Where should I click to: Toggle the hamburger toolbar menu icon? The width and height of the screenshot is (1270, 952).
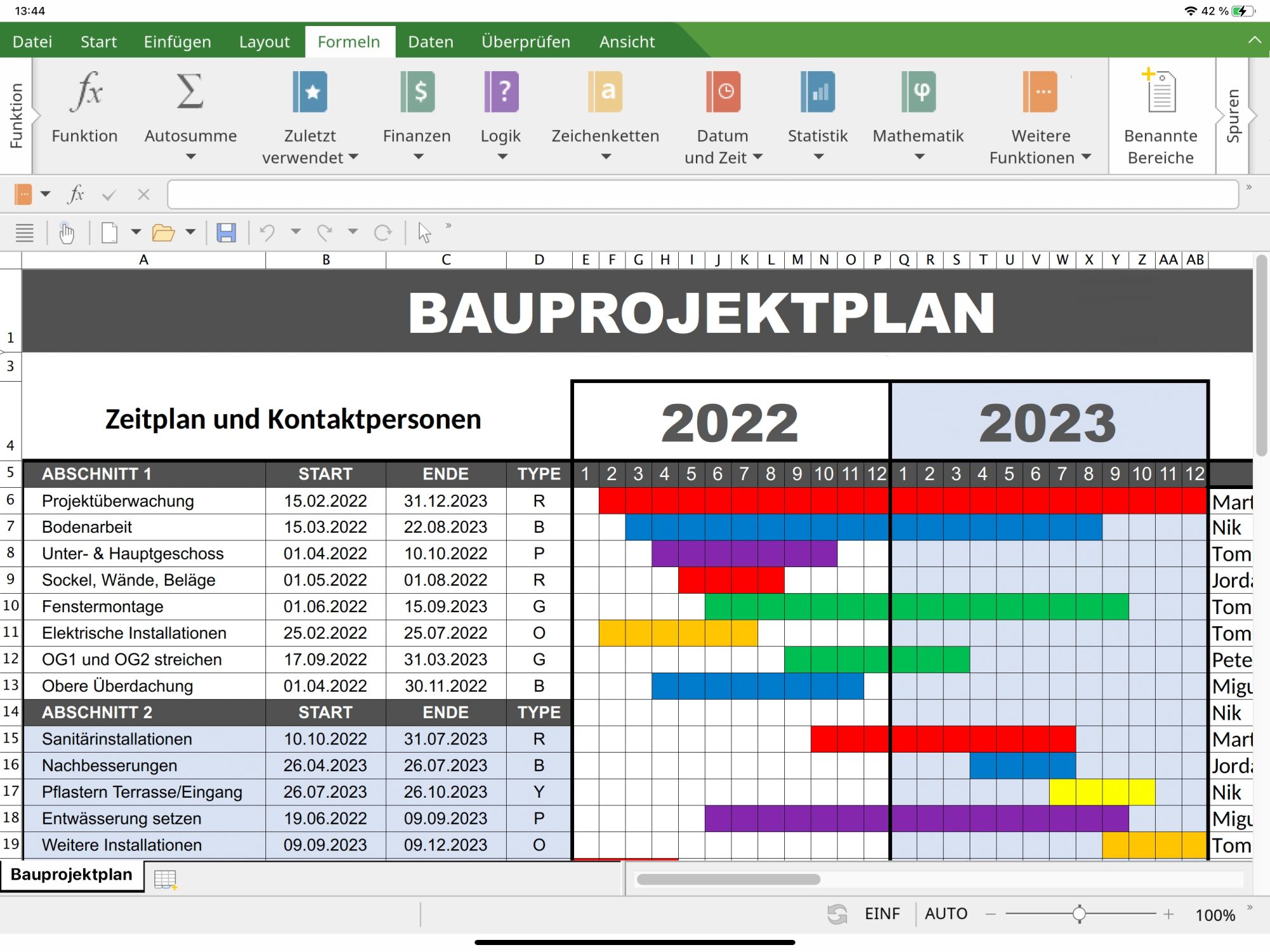tap(25, 233)
